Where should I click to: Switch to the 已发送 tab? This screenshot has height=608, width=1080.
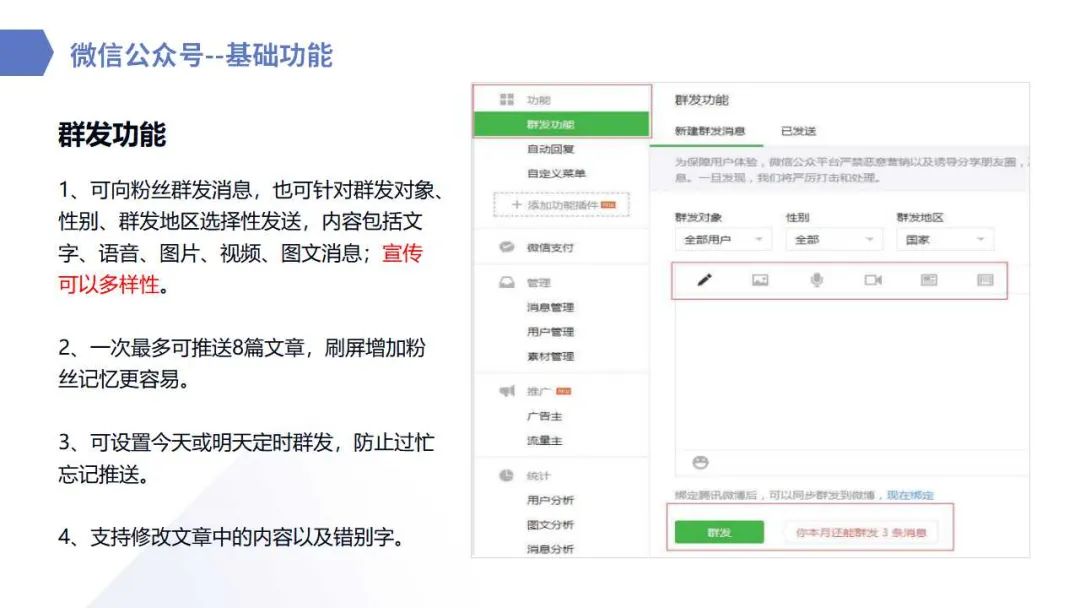coord(798,131)
